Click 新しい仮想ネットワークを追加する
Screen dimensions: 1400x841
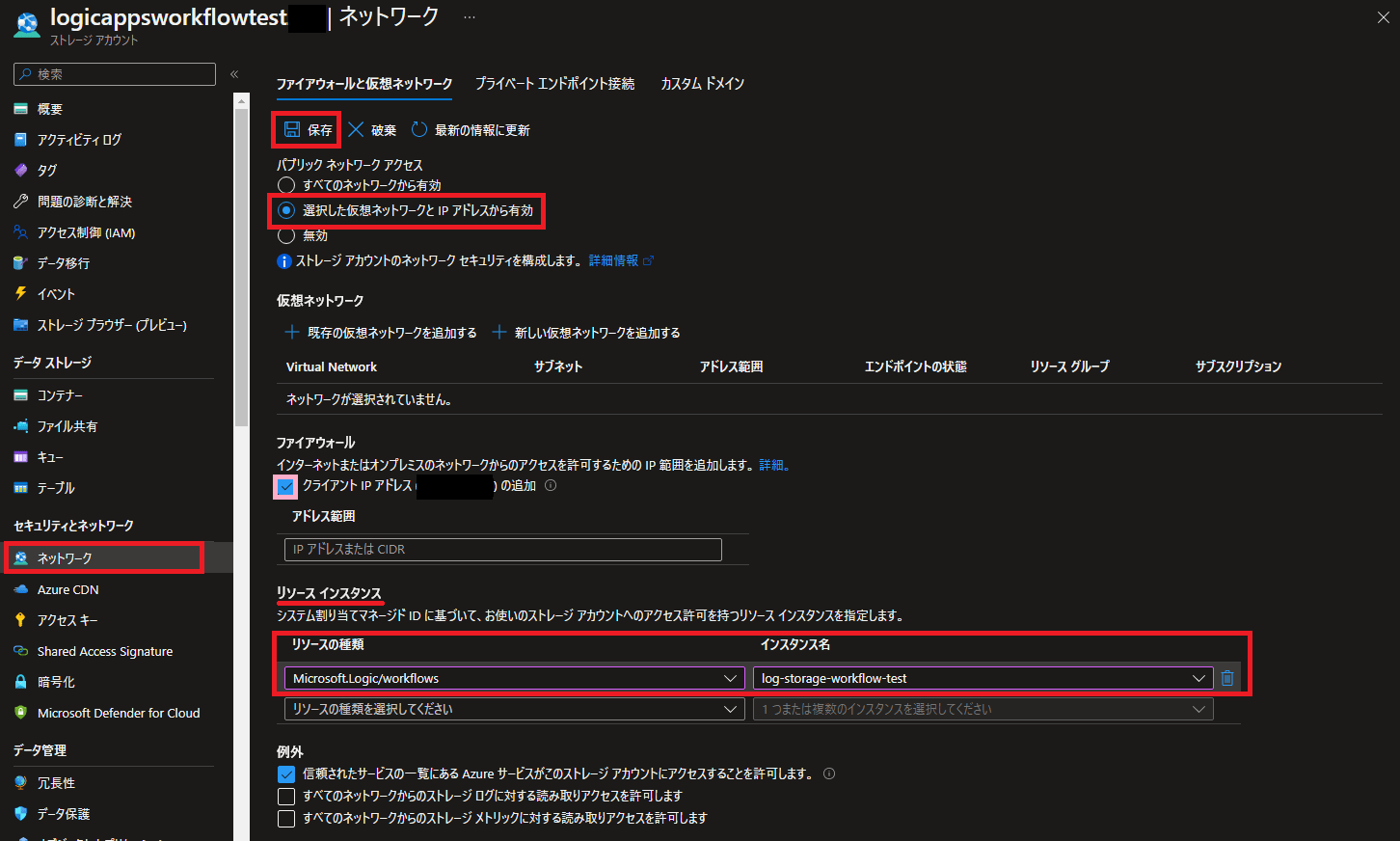coord(586,333)
